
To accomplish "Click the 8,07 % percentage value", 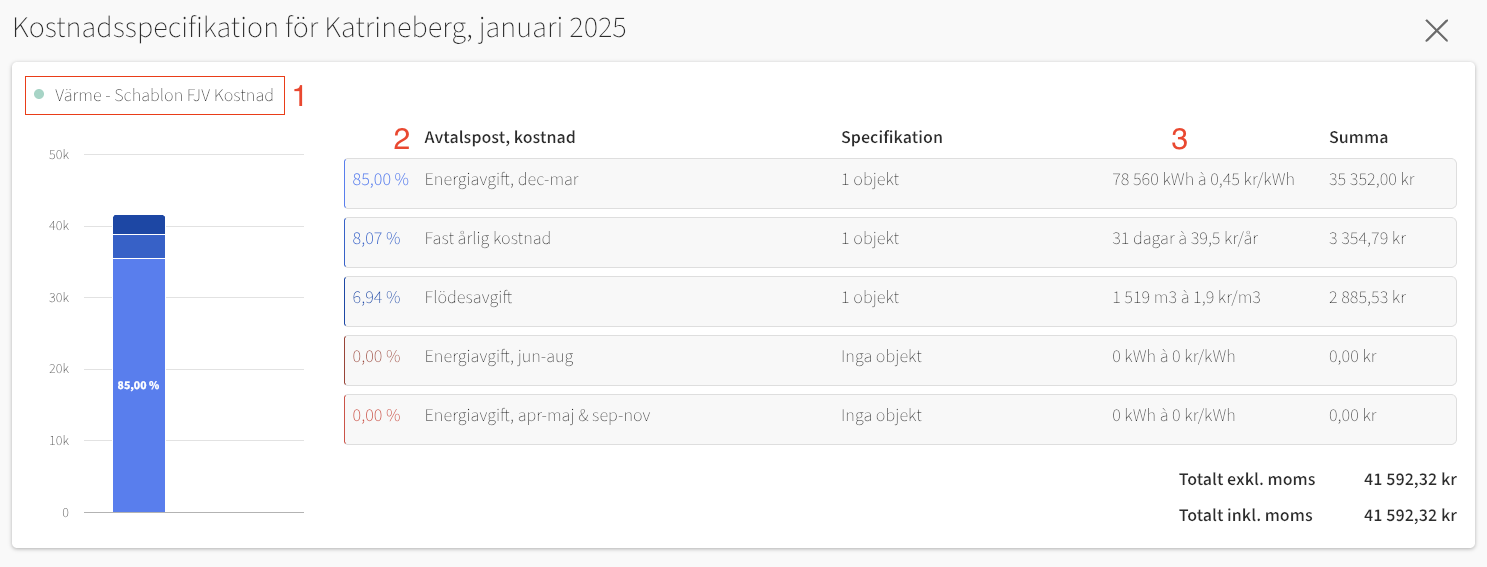I will 376,239.
